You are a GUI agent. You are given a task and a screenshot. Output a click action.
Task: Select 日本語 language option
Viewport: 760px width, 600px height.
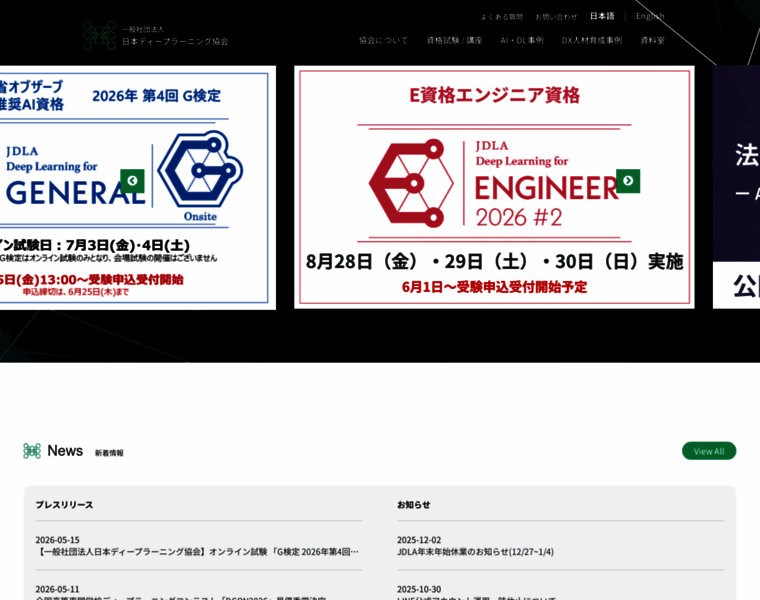[602, 16]
